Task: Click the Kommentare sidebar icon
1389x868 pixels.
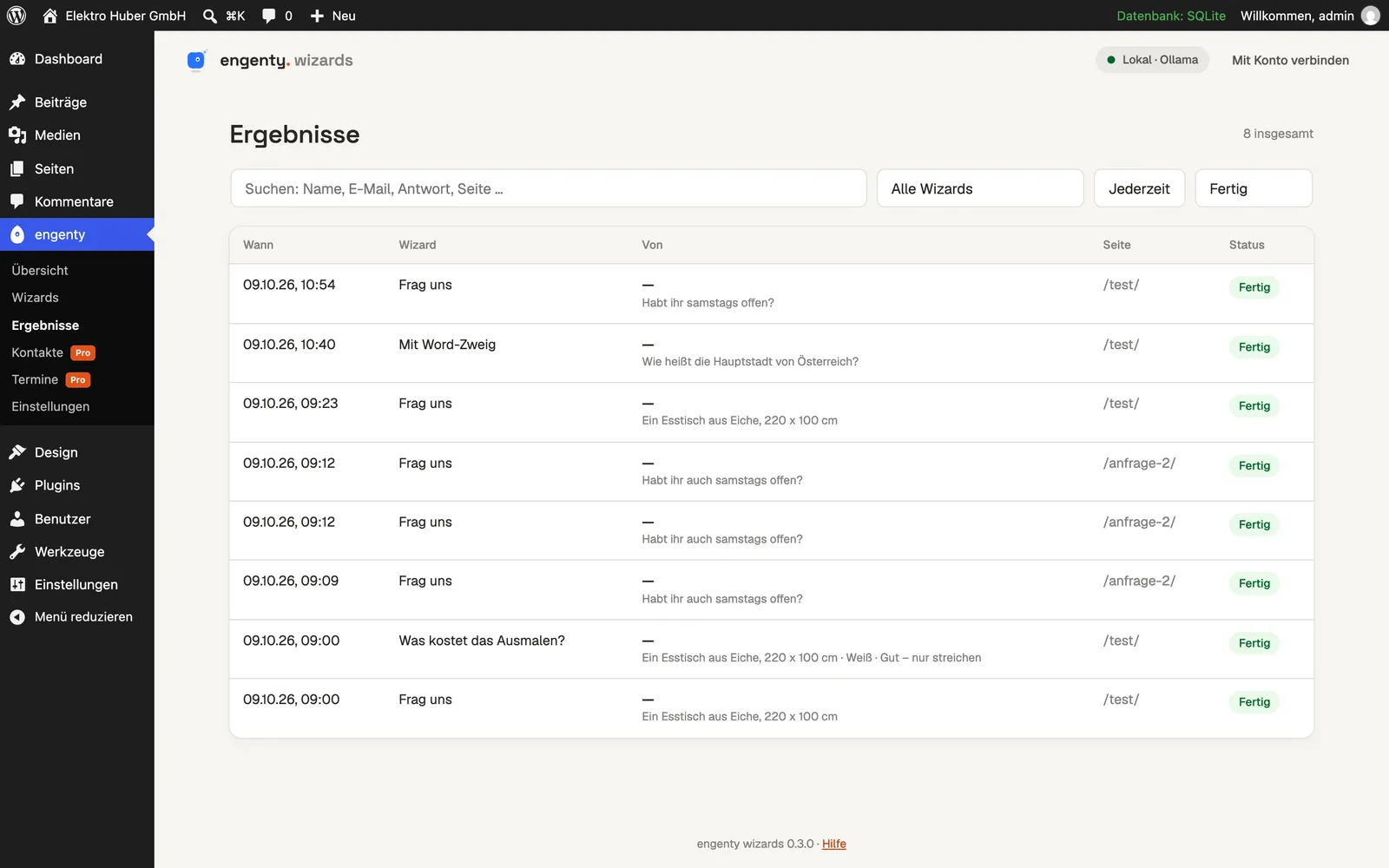Action: 17,201
